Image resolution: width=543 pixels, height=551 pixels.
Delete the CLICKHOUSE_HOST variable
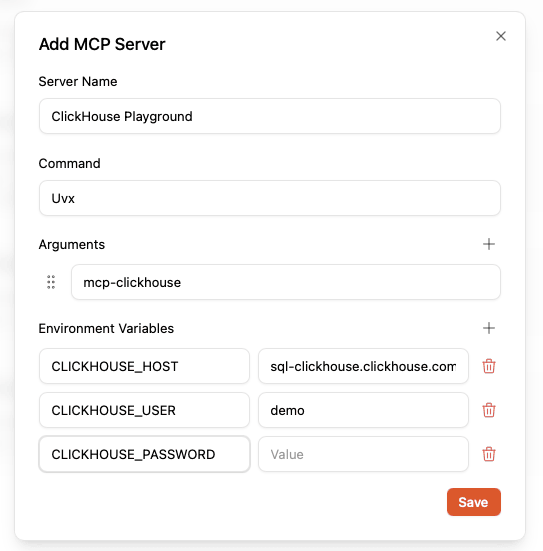pyautogui.click(x=489, y=366)
